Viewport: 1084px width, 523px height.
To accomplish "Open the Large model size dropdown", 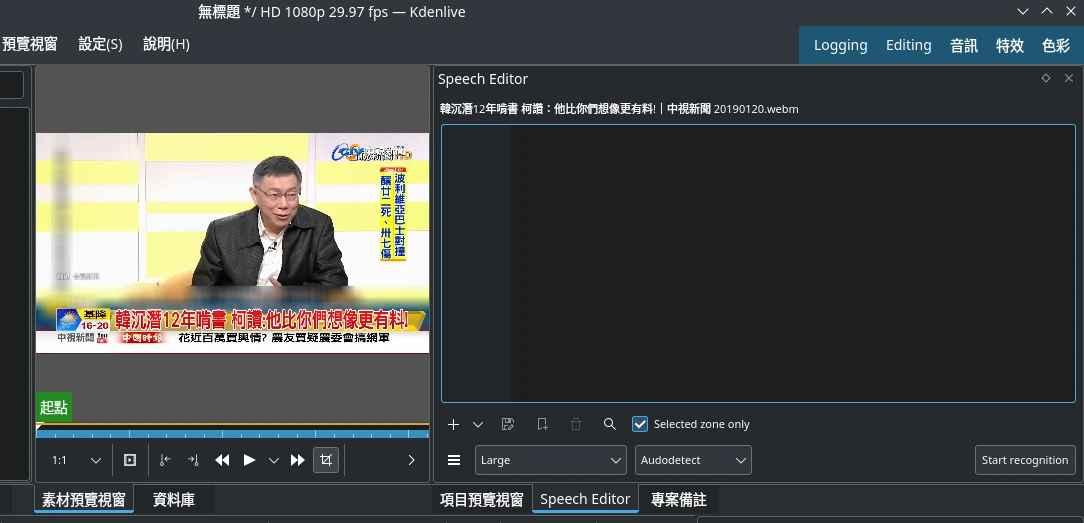I will (x=550, y=460).
